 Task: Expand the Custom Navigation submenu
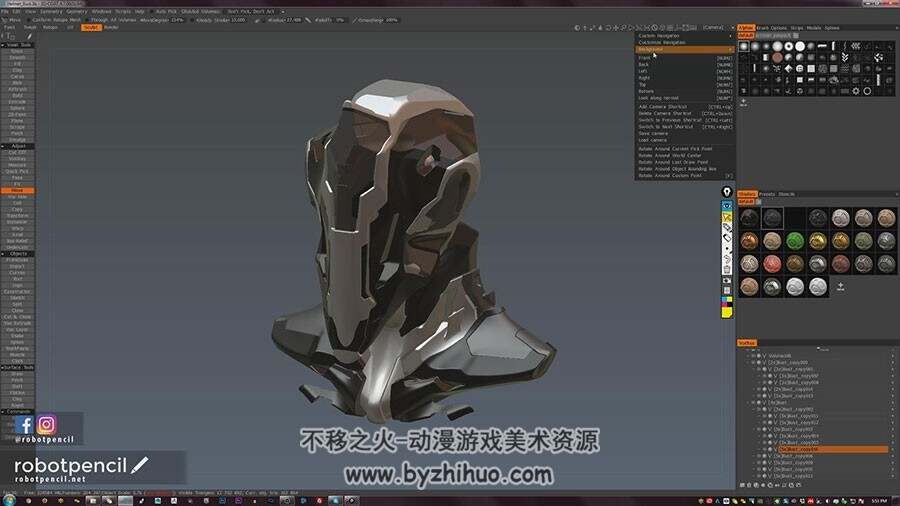685,36
